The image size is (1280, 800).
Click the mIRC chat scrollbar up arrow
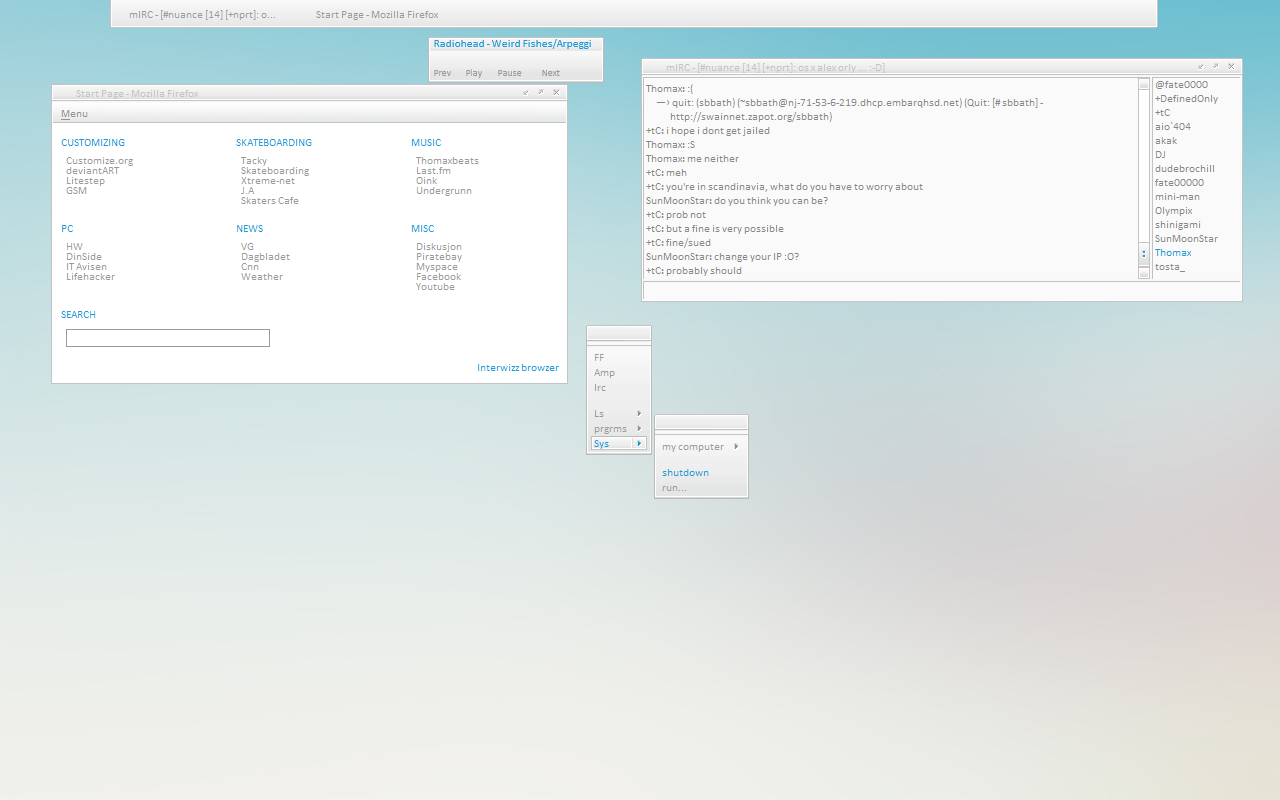pos(1144,85)
